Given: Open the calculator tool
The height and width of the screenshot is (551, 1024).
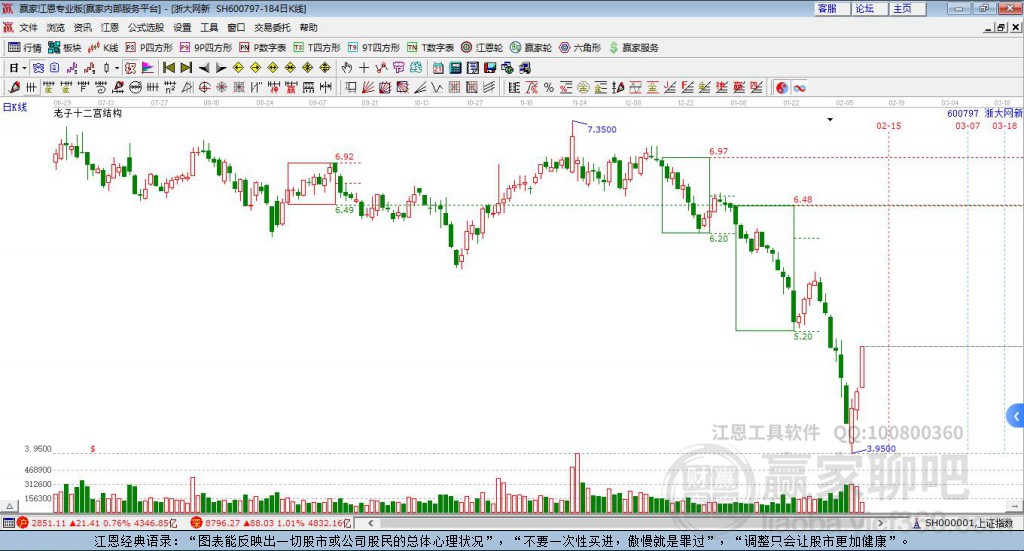Looking at the screenshot, I should 456,68.
